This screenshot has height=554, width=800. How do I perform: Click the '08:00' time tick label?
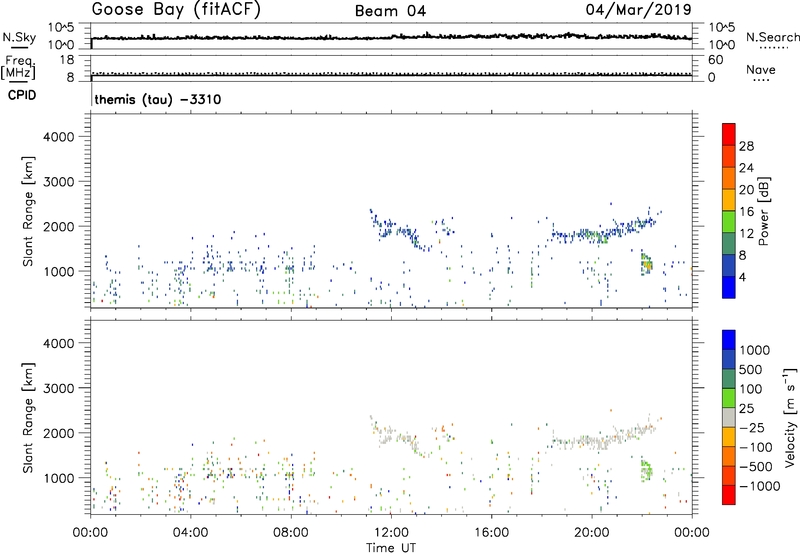[x=291, y=533]
